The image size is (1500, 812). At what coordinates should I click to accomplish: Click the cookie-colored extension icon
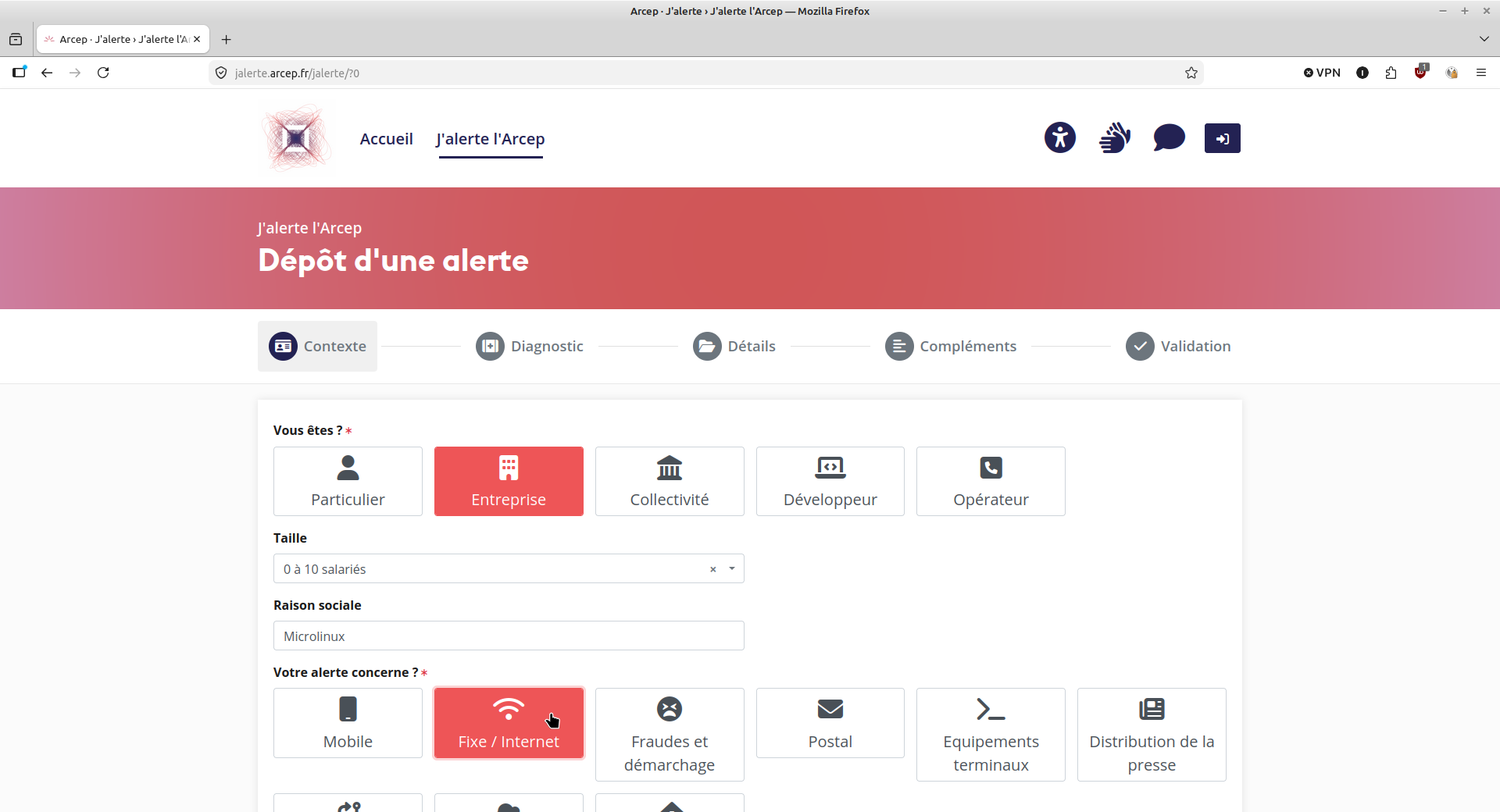[x=1452, y=73]
